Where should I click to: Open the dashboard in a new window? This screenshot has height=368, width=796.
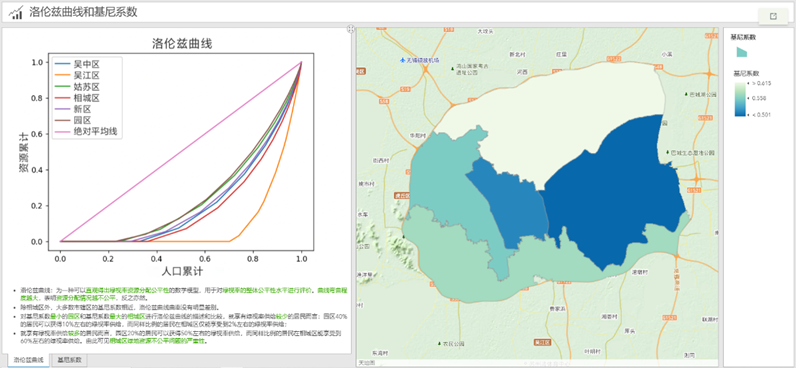(x=773, y=16)
